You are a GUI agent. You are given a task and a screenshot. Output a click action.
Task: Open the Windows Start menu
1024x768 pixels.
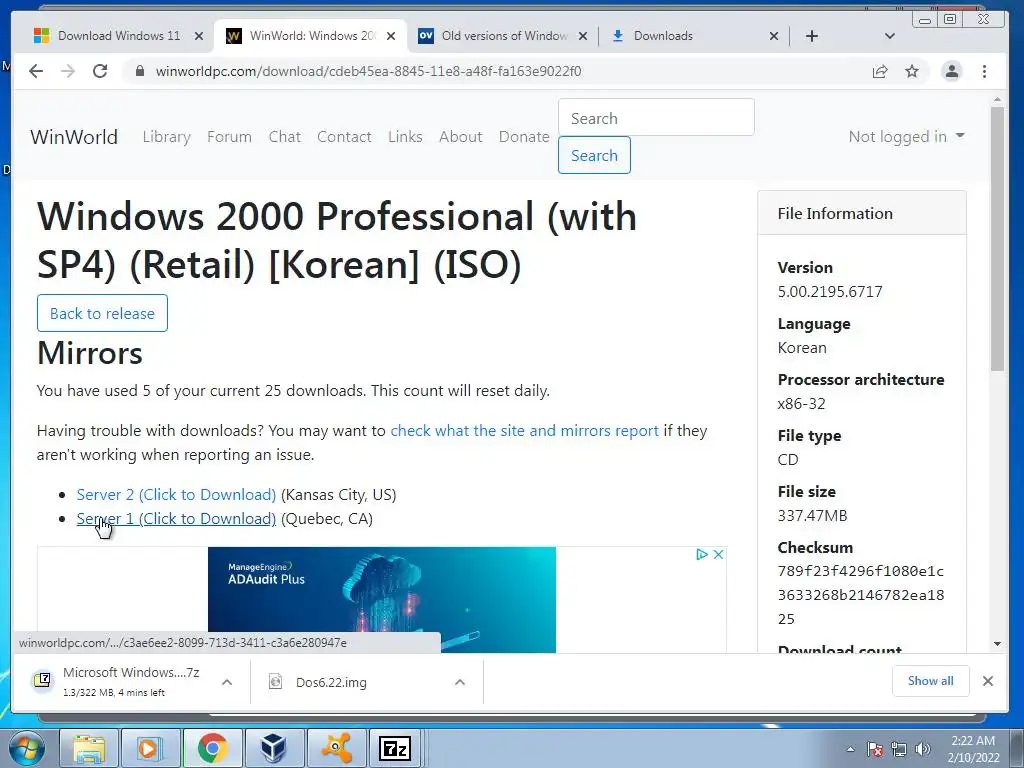[x=27, y=748]
